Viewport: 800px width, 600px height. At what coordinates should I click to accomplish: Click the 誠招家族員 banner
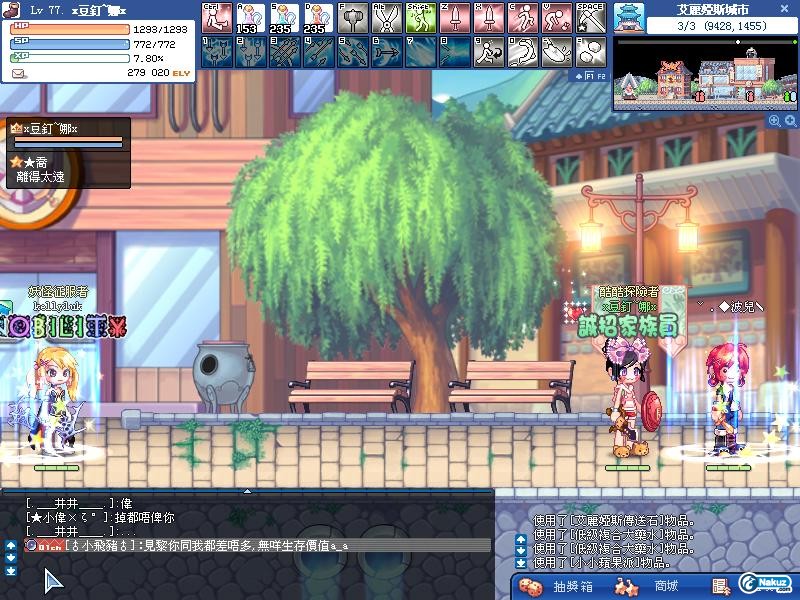pyautogui.click(x=629, y=326)
